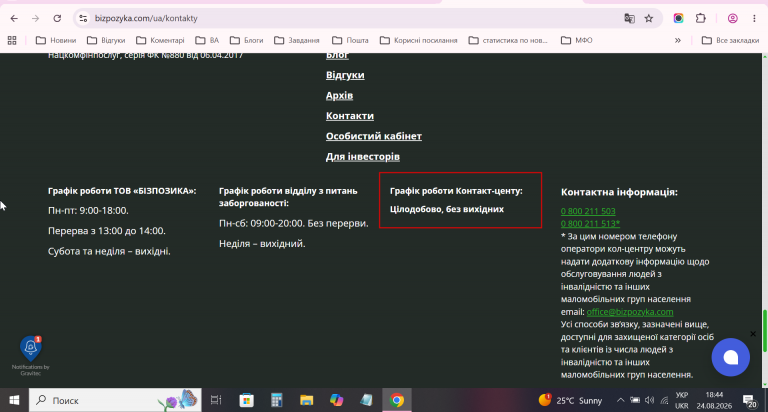Select text Перерва з 13:00 до 14:00.
Screen dimensions: 768x412
[x=107, y=231]
